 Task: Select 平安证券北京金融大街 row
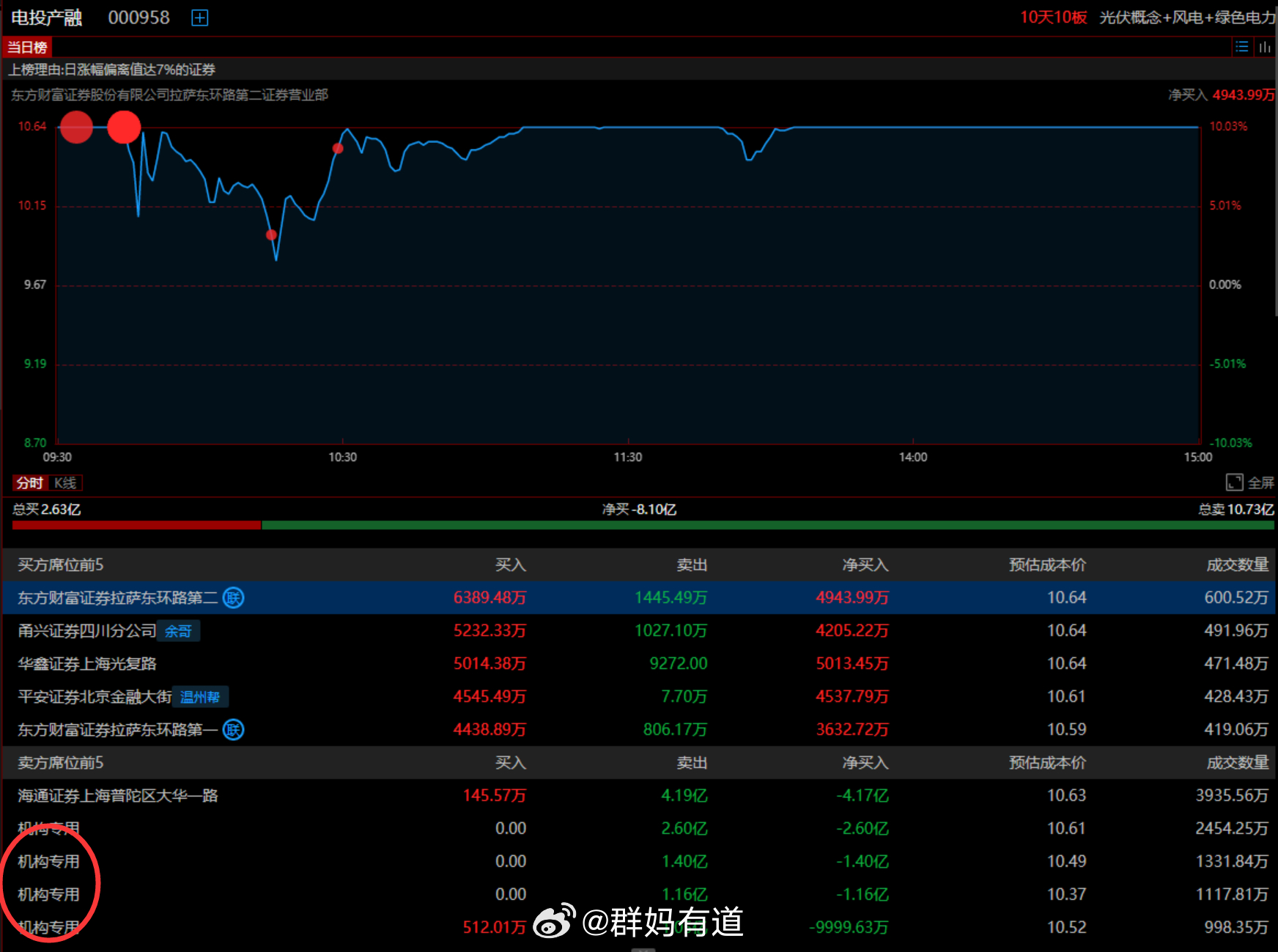tap(639, 697)
